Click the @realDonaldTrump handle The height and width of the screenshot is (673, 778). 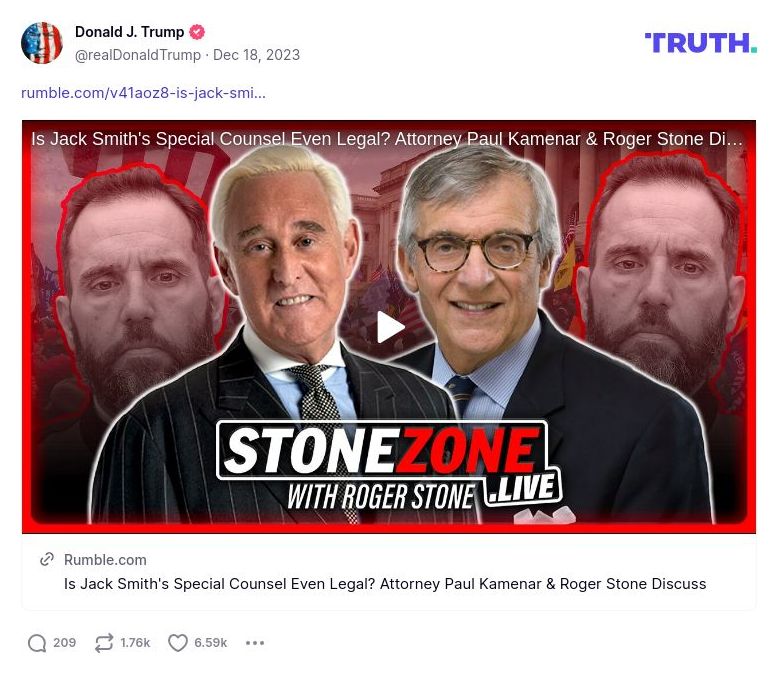tap(138, 55)
